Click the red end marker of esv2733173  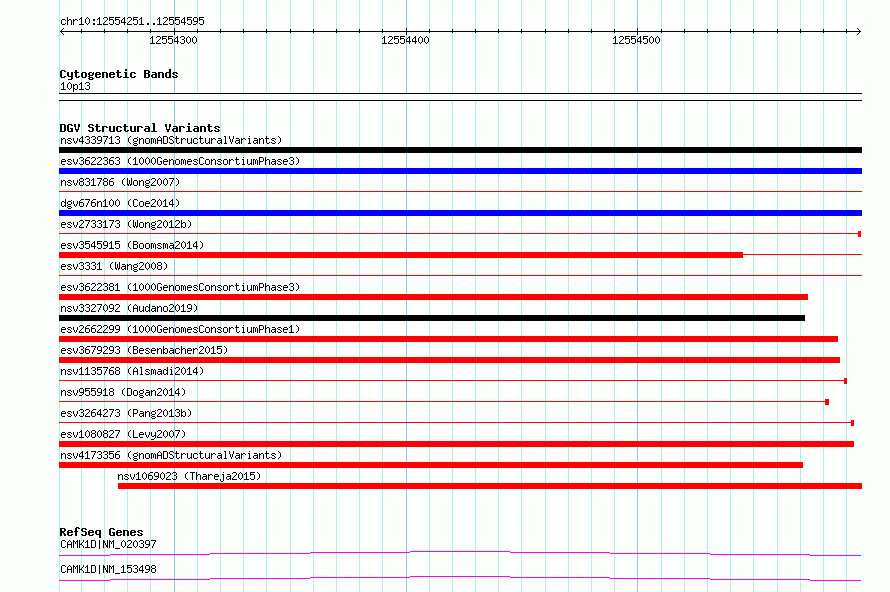(x=859, y=234)
